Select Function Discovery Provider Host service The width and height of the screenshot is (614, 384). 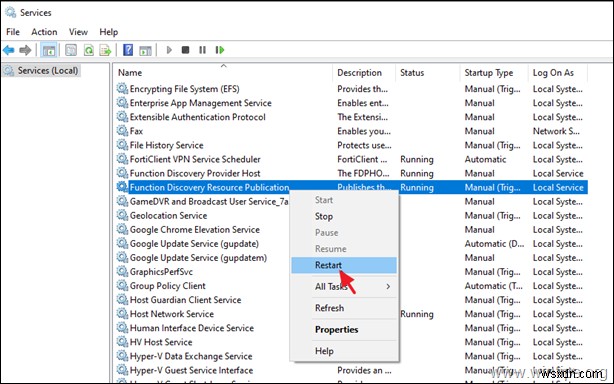pos(195,173)
